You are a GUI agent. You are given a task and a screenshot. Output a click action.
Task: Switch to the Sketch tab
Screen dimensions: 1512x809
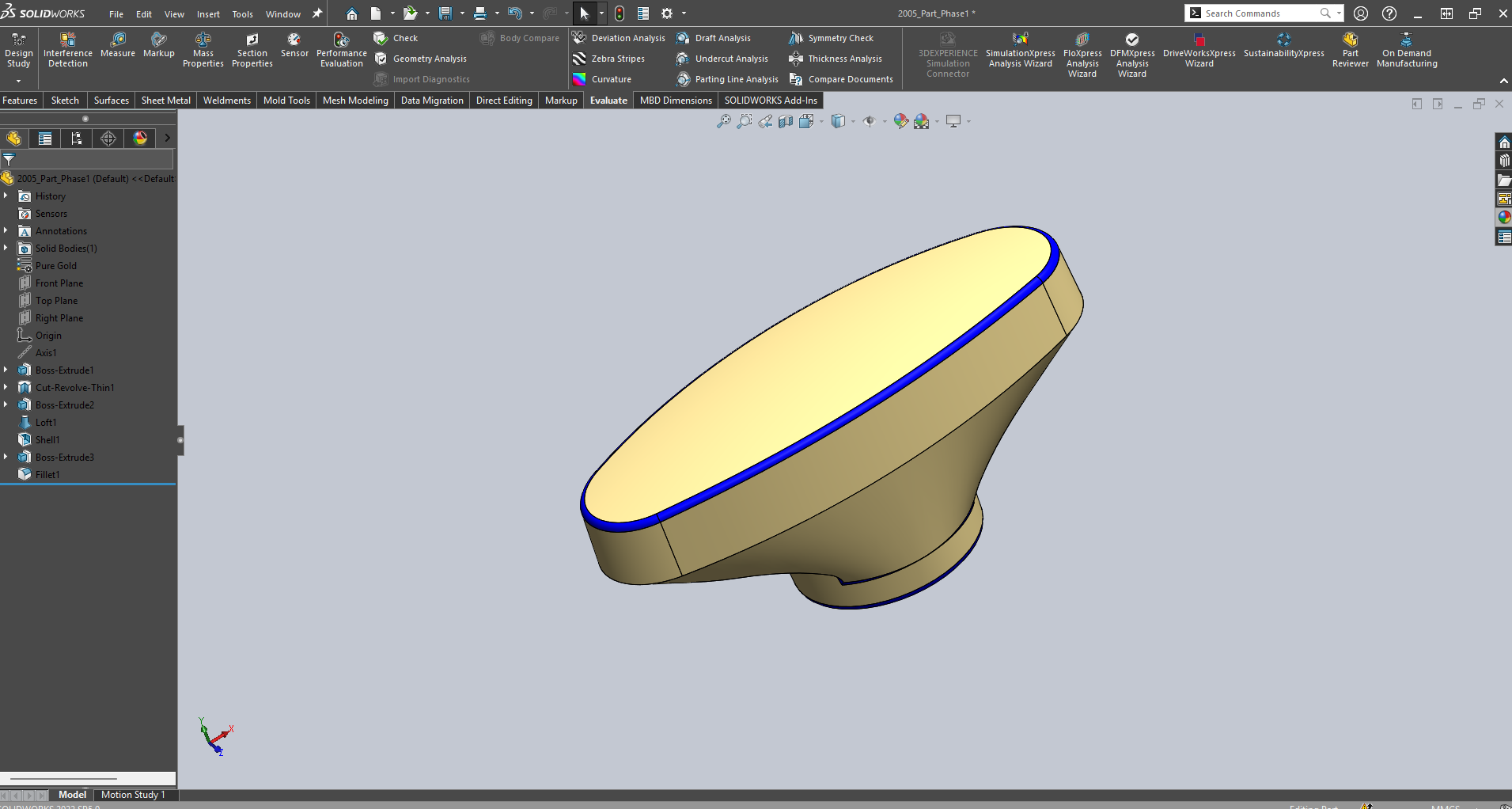pyautogui.click(x=65, y=101)
